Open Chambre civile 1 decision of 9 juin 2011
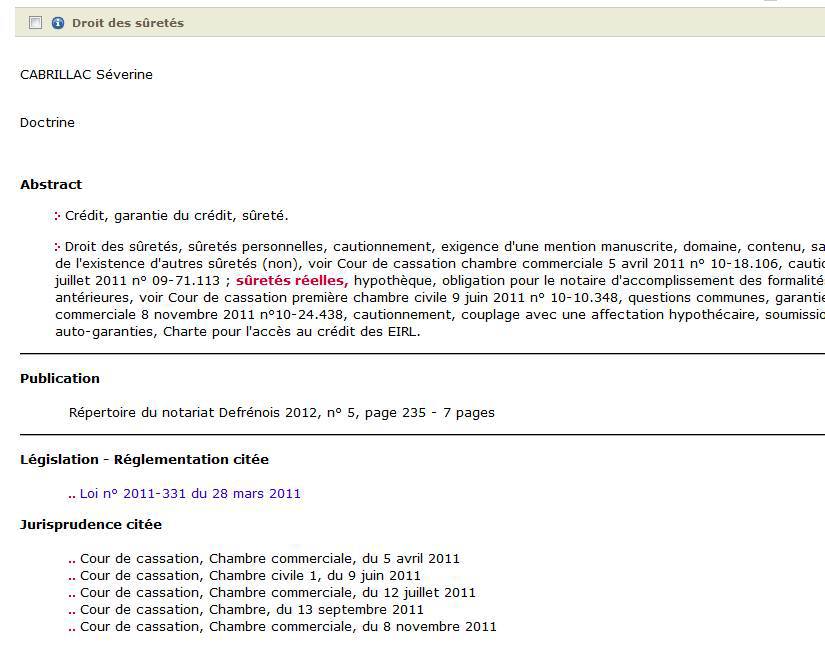 (x=250, y=576)
